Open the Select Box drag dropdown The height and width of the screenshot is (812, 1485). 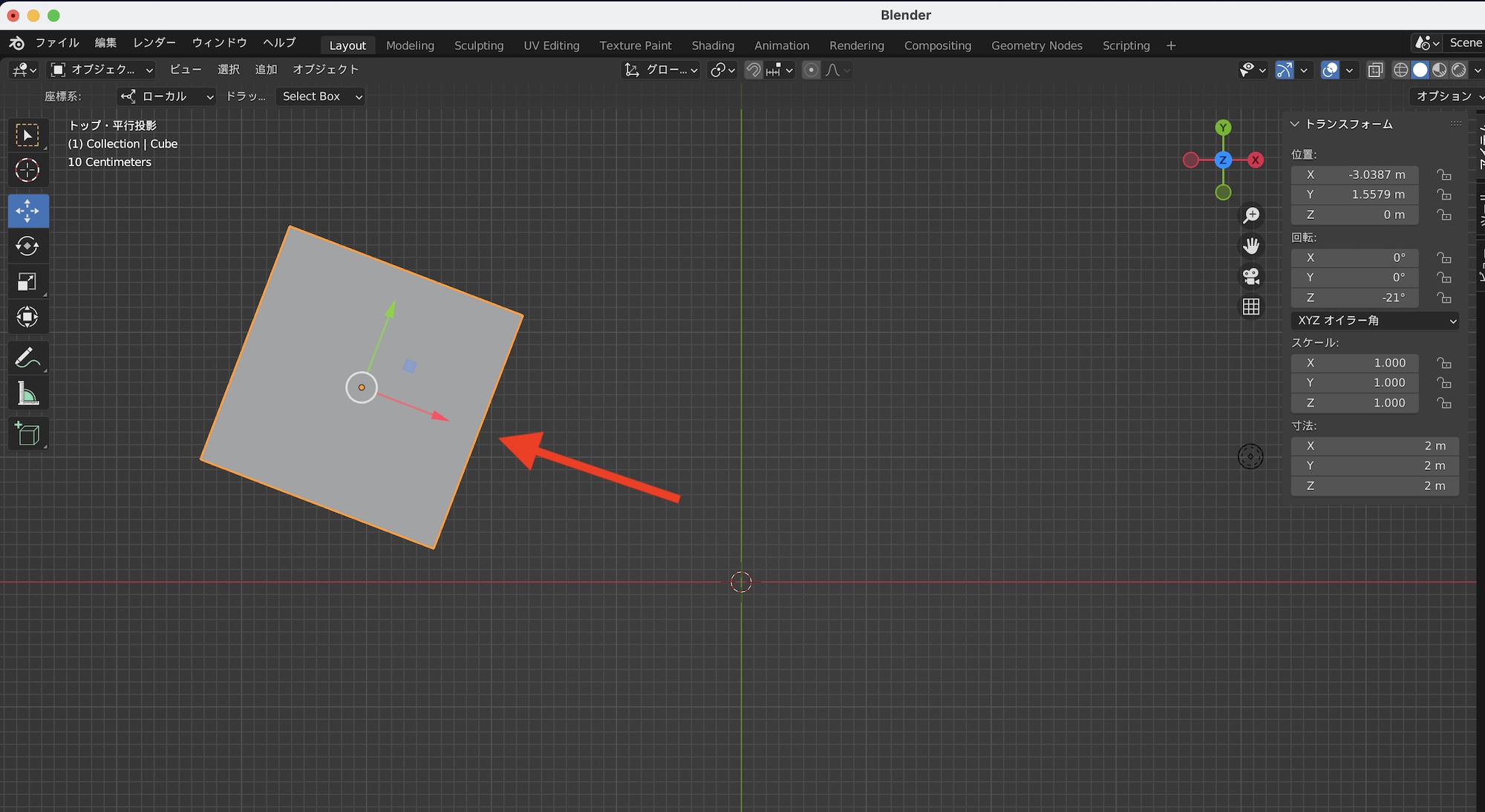(321, 96)
